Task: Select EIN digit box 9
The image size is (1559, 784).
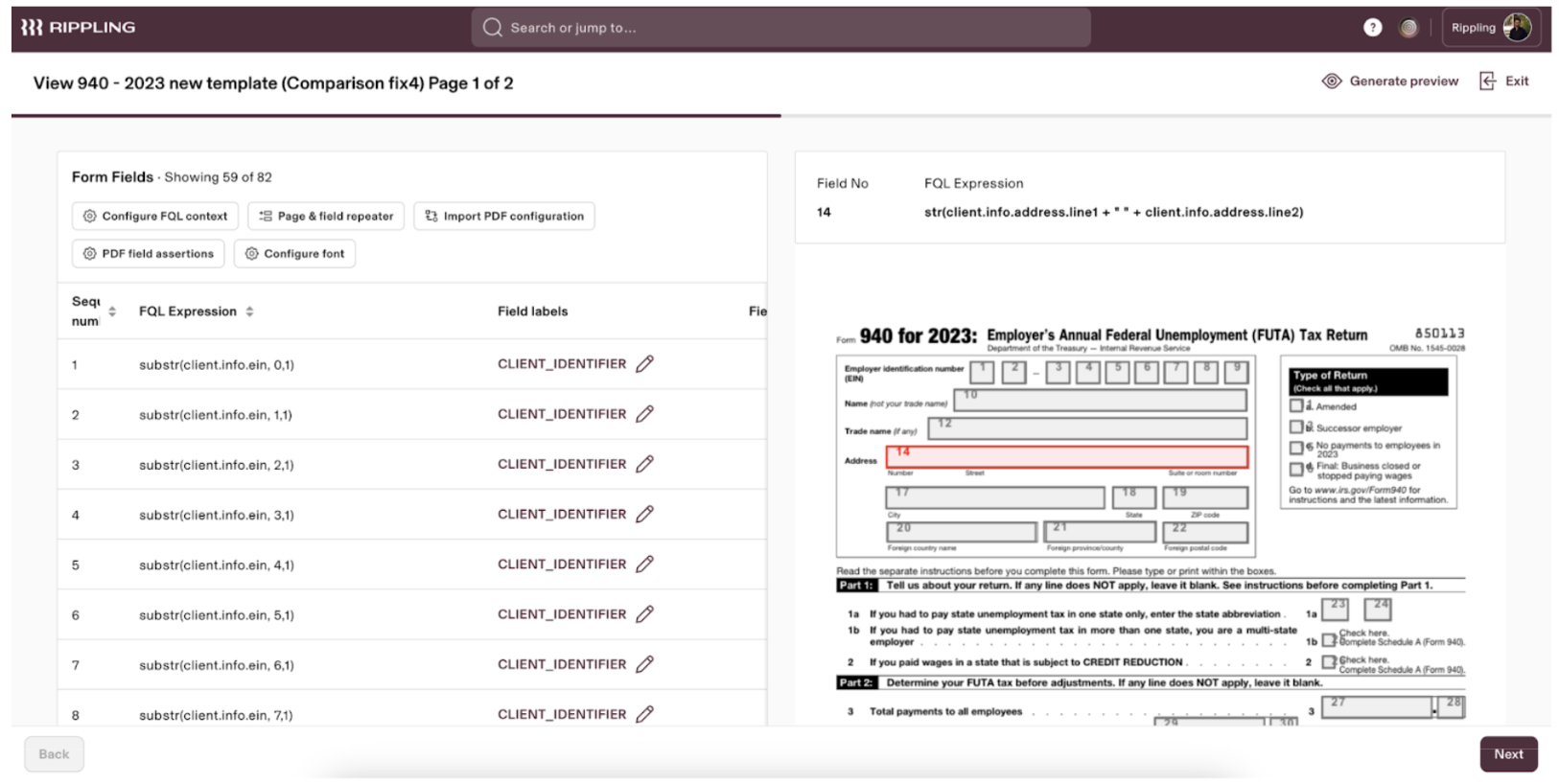Action: click(1236, 371)
